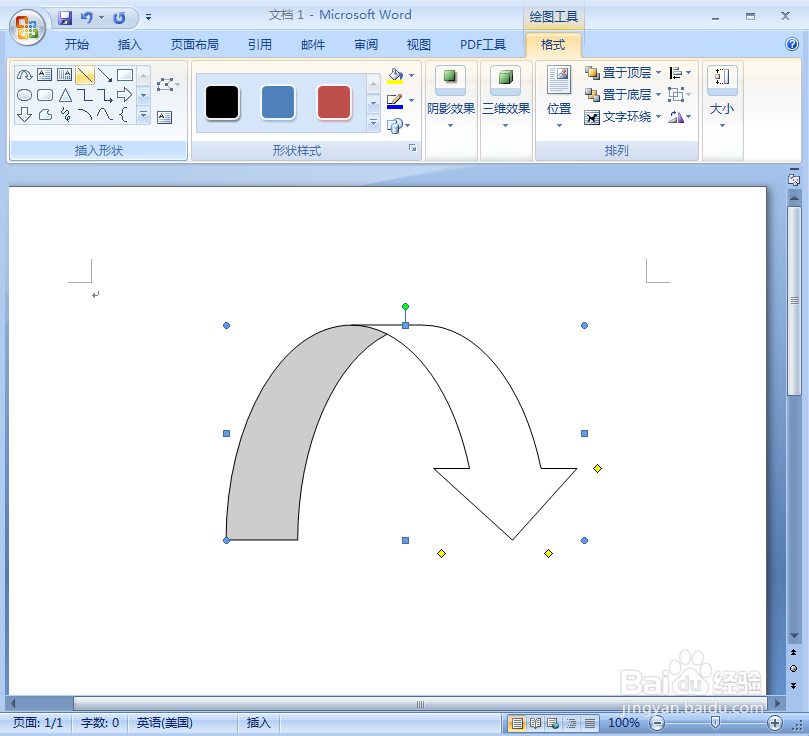Viewport: 809px width, 736px height.
Task: Select the arrow line shape
Action: pyautogui.click(x=105, y=75)
